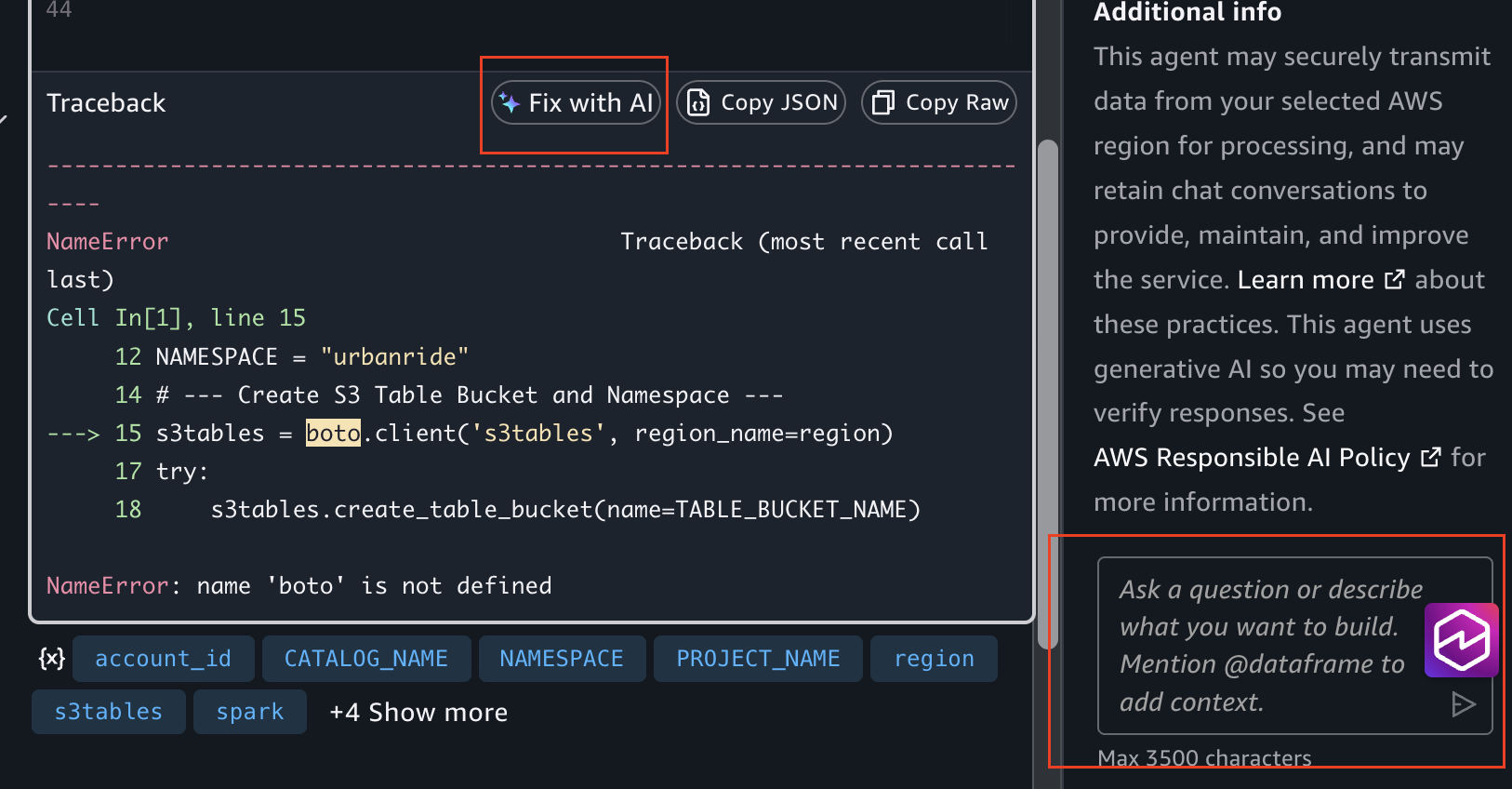
Task: Click the send message arrow icon
Action: pyautogui.click(x=1464, y=704)
